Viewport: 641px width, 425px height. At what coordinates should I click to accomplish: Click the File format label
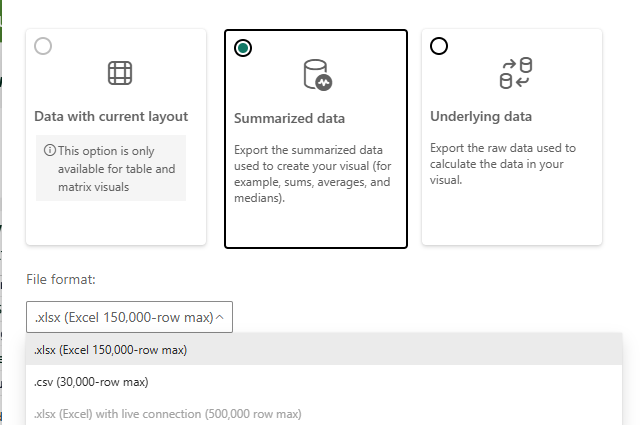coord(61,280)
